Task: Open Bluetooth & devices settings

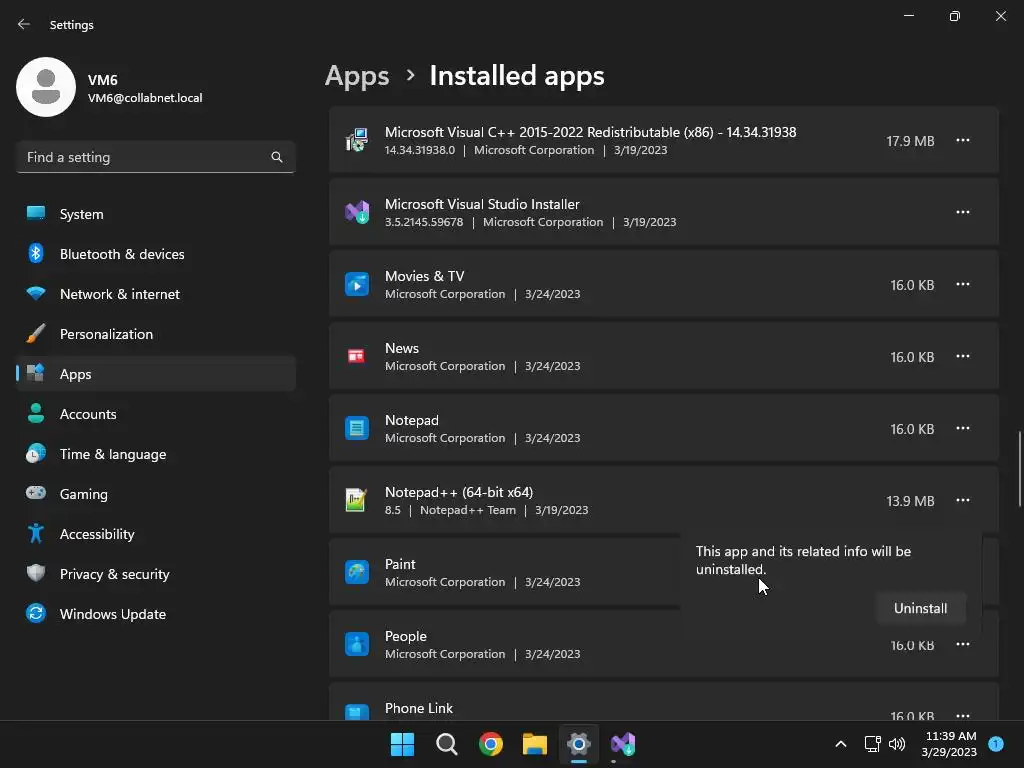Action: [x=156, y=254]
